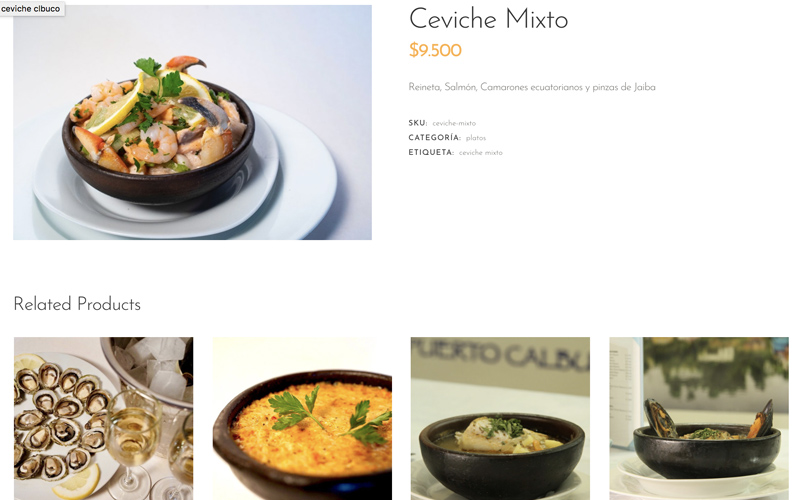The image size is (800, 500).
Task: Open the "platos" category link
Action: click(x=476, y=138)
